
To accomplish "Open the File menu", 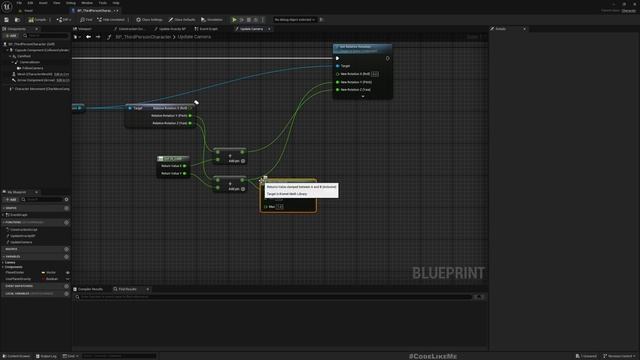I will (x=19, y=3).
